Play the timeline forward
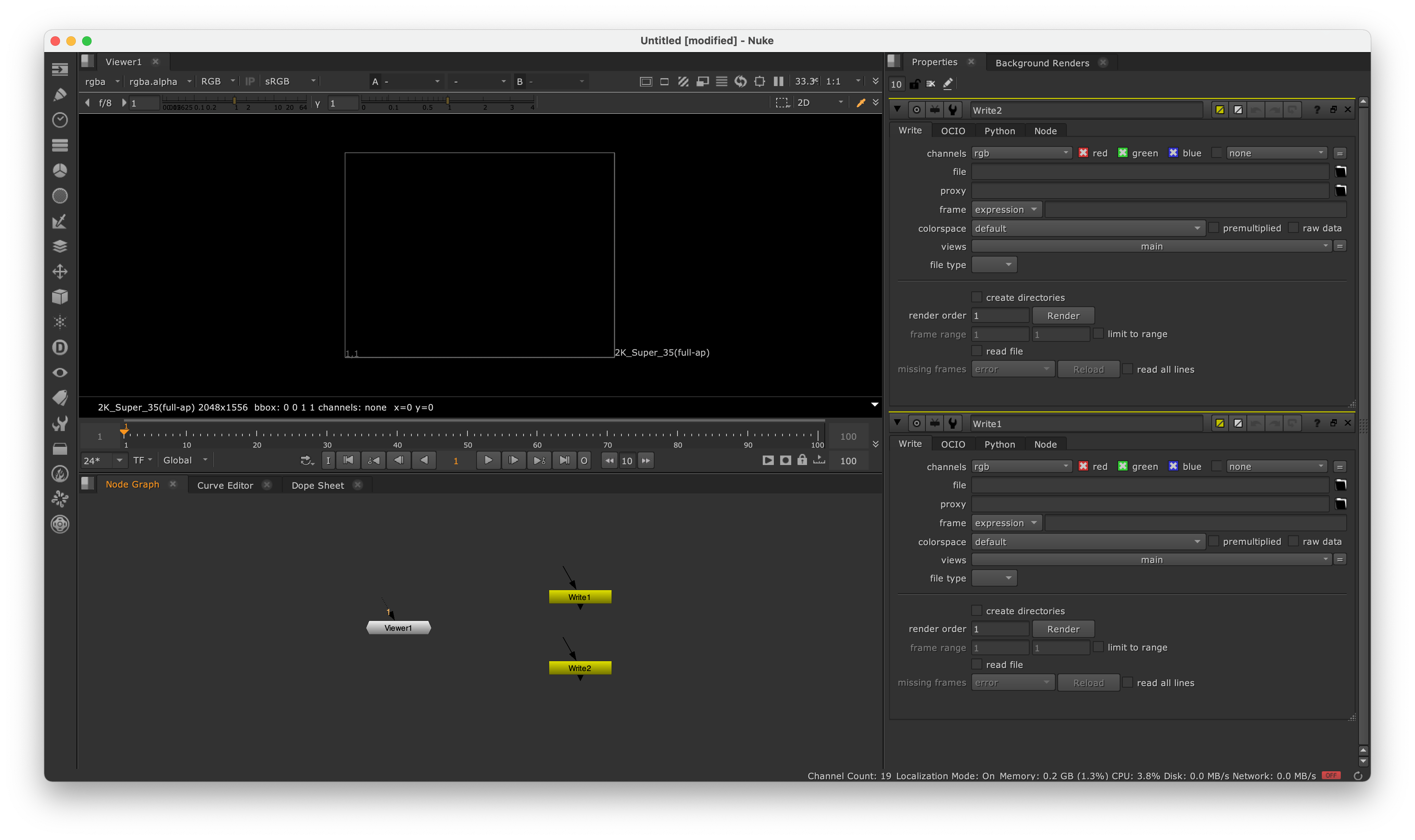Screen dimensions: 1415x840 [x=488, y=460]
